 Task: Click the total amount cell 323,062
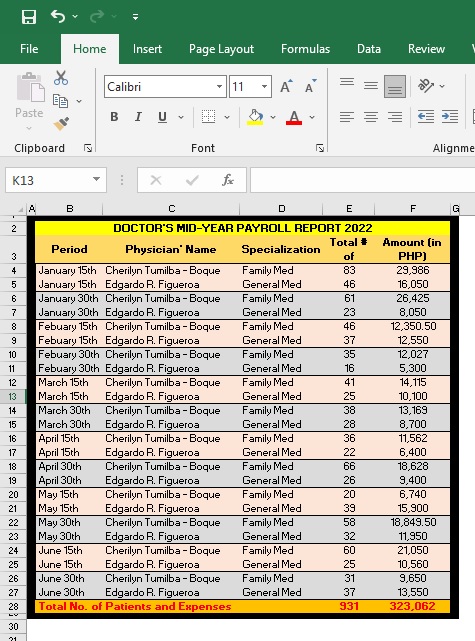click(x=412, y=606)
